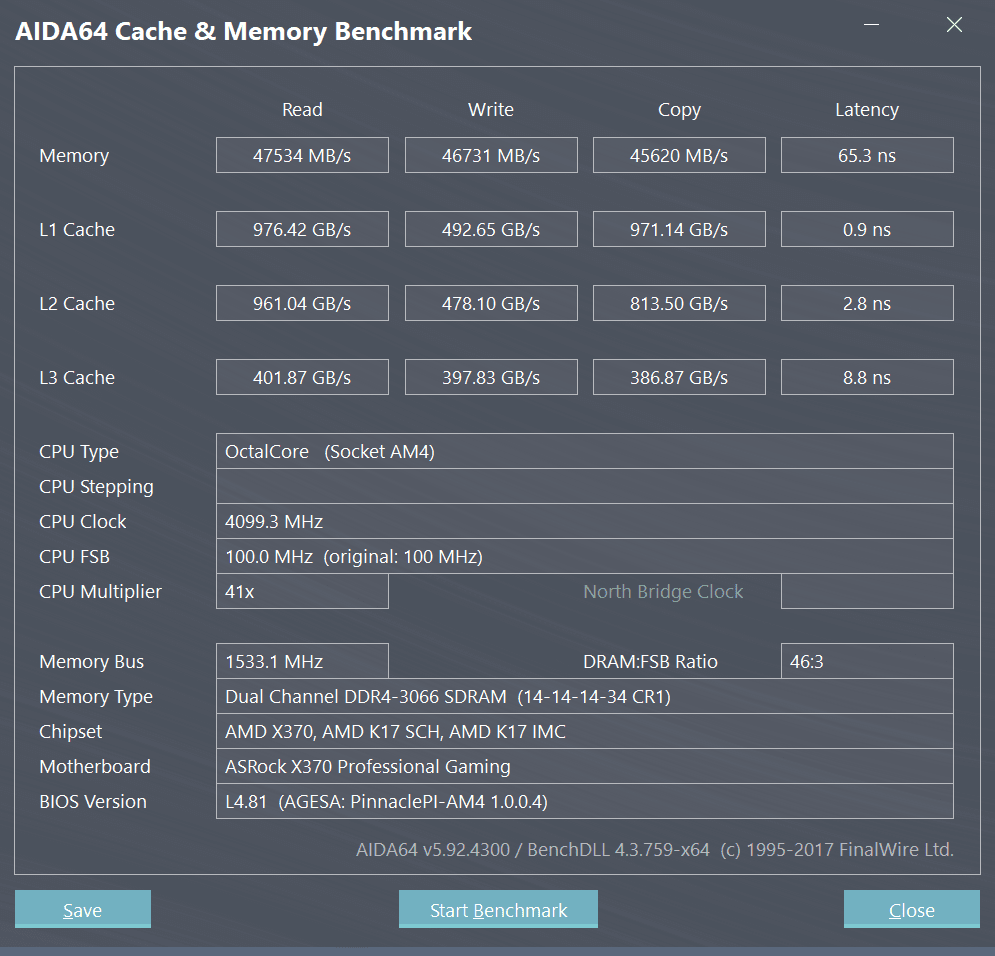Click the North Bridge Clock label
This screenshot has width=995, height=956.
(663, 591)
